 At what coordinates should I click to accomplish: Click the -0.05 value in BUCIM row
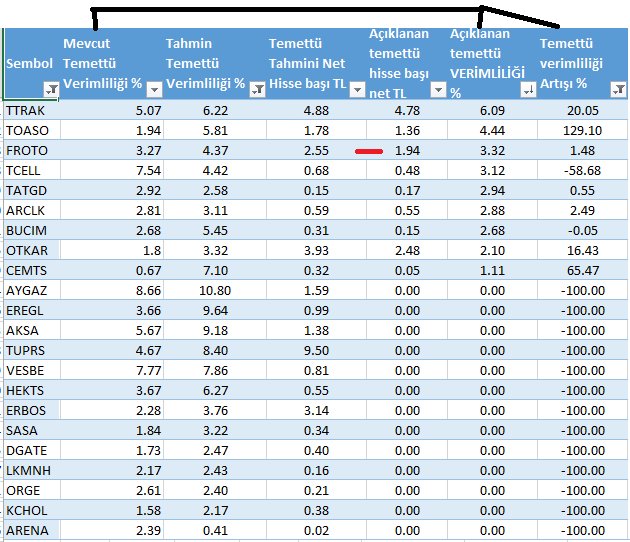tap(583, 231)
